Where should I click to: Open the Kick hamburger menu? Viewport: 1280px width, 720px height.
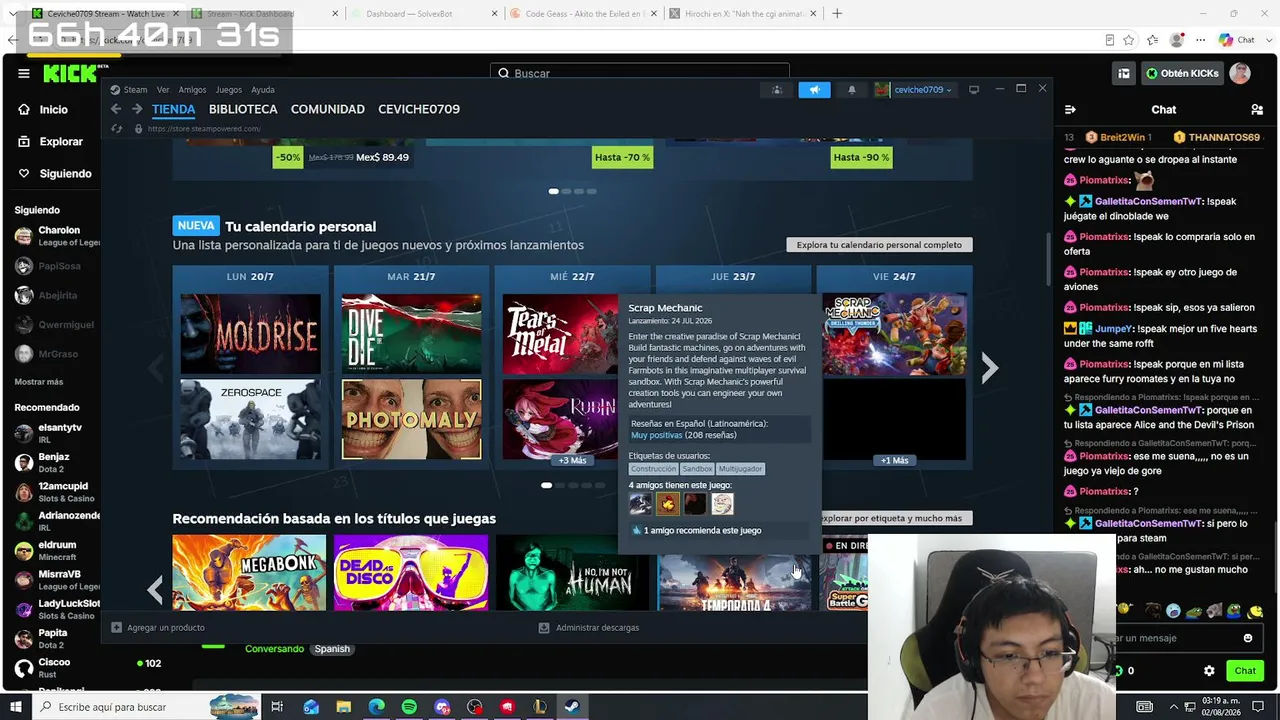click(x=24, y=73)
